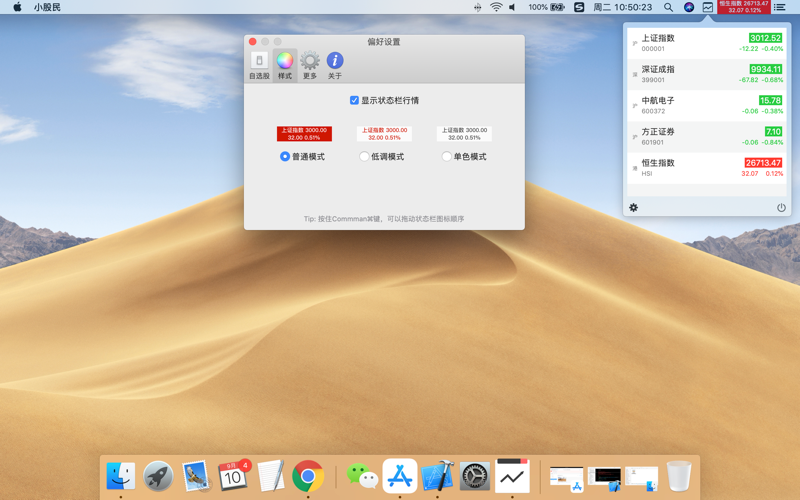Select 低调模式 radio button
The width and height of the screenshot is (800, 500).
click(x=364, y=157)
